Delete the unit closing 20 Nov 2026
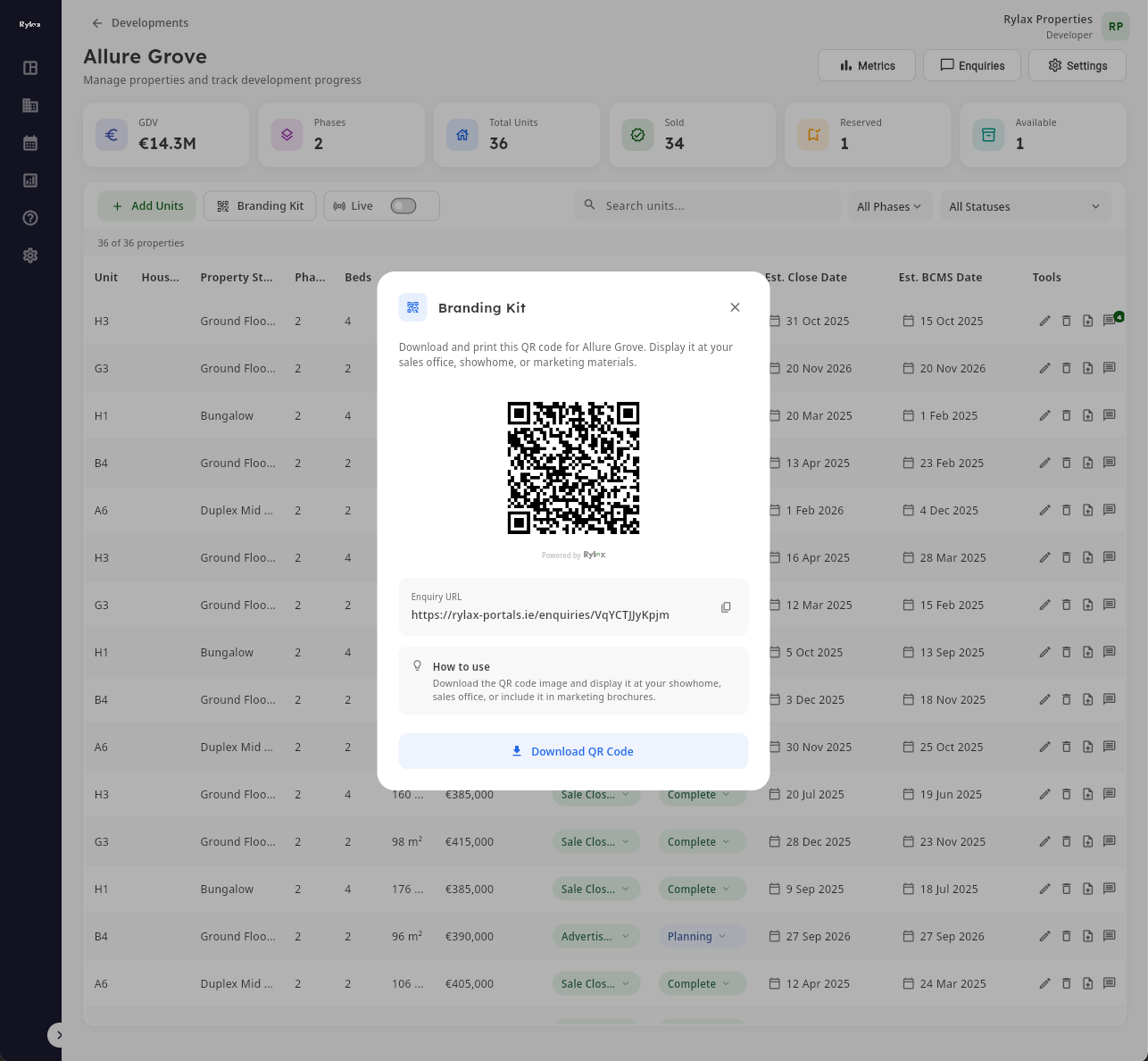 [x=1066, y=368]
